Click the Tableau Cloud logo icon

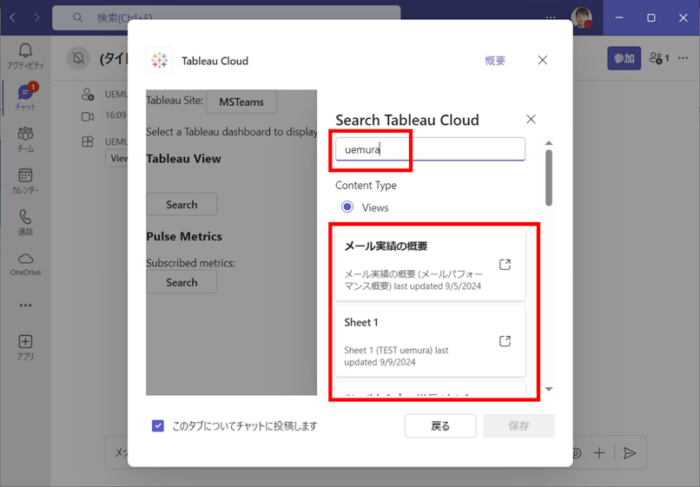pyautogui.click(x=159, y=60)
